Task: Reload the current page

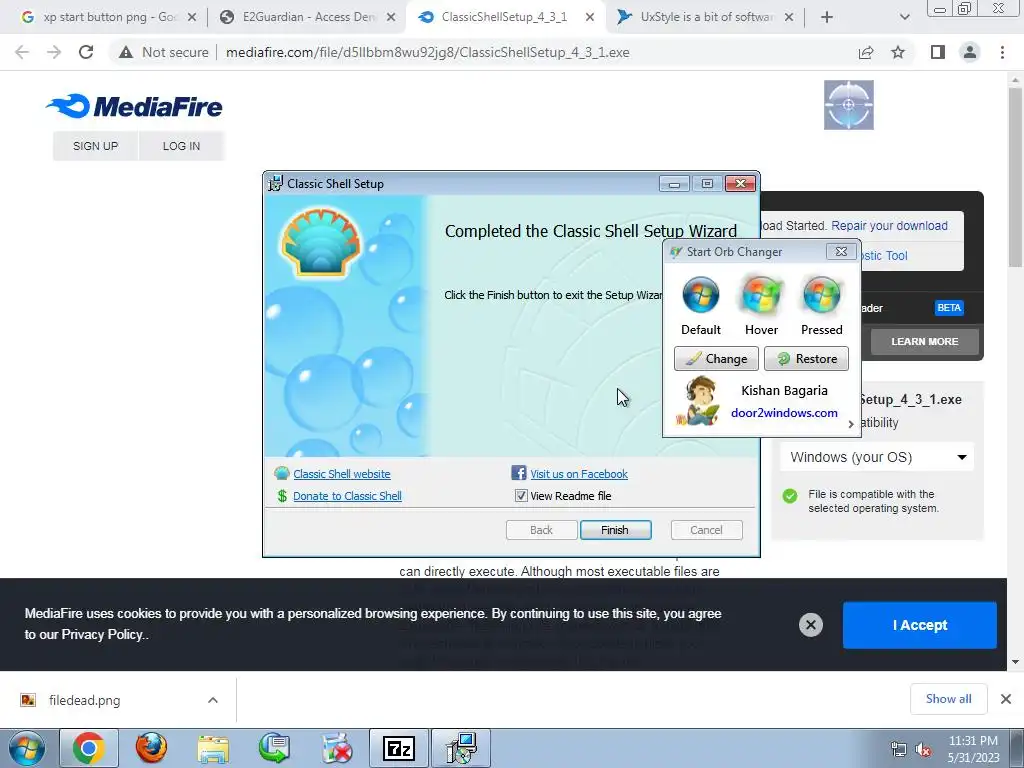Action: (x=86, y=52)
